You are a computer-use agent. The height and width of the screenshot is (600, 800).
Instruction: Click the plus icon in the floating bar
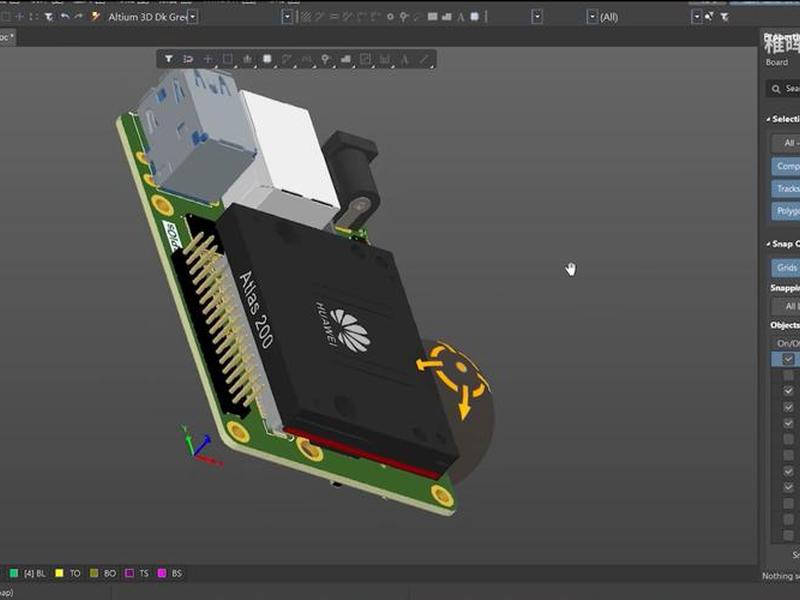tap(208, 59)
